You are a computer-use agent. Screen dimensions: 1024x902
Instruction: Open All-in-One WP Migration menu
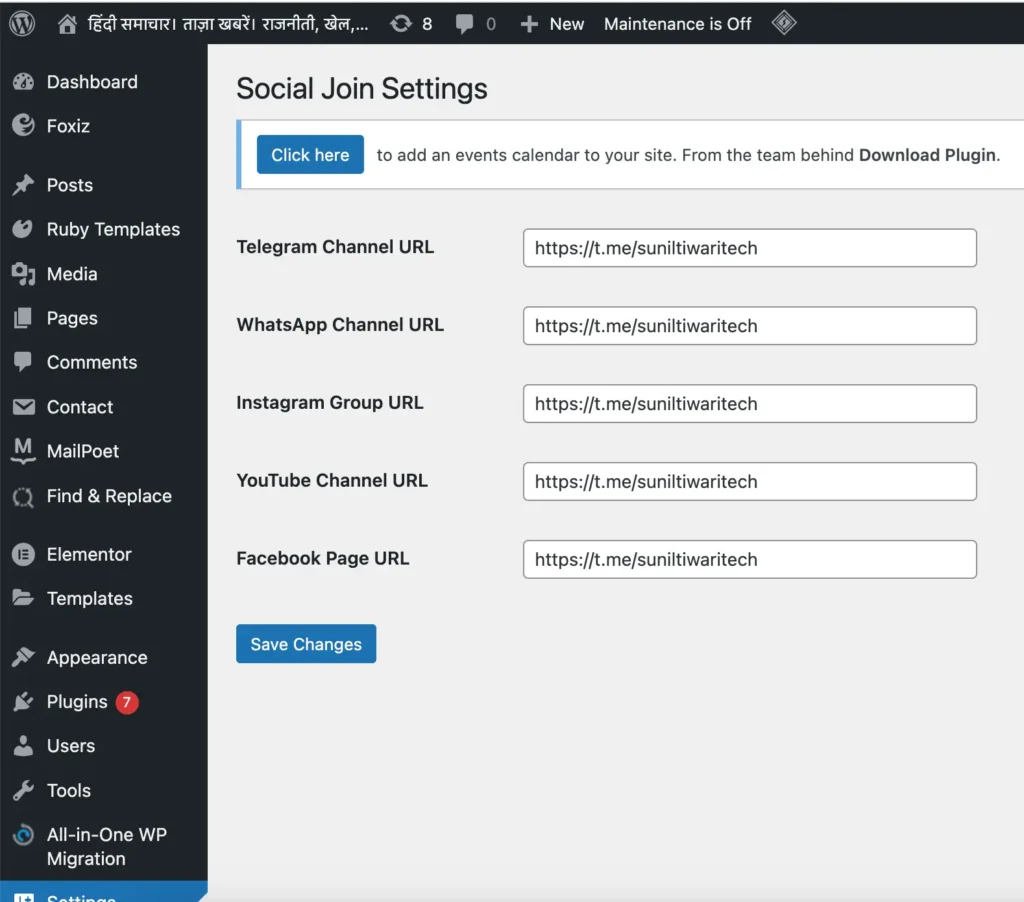pos(106,846)
